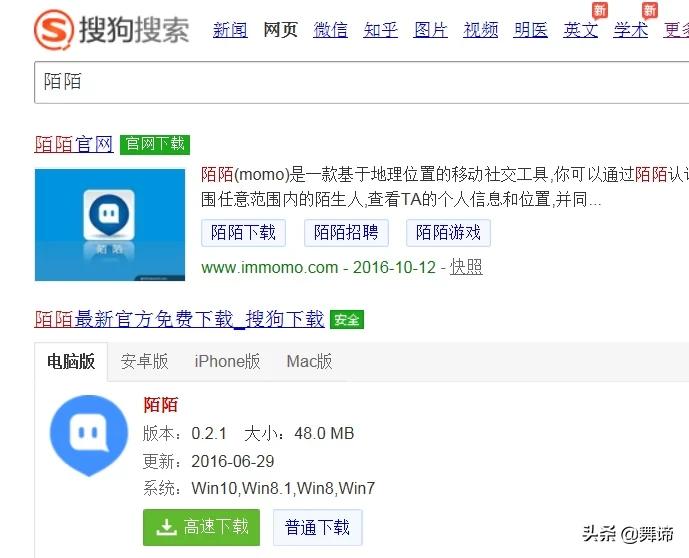Open the Momo official site thumbnail image
The image size is (689, 558).
click(110, 225)
